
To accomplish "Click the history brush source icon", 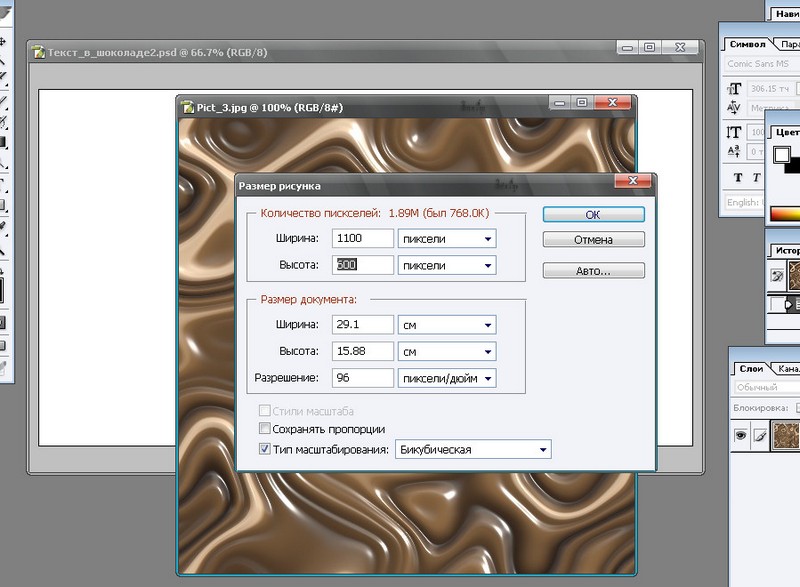I will pos(777,275).
